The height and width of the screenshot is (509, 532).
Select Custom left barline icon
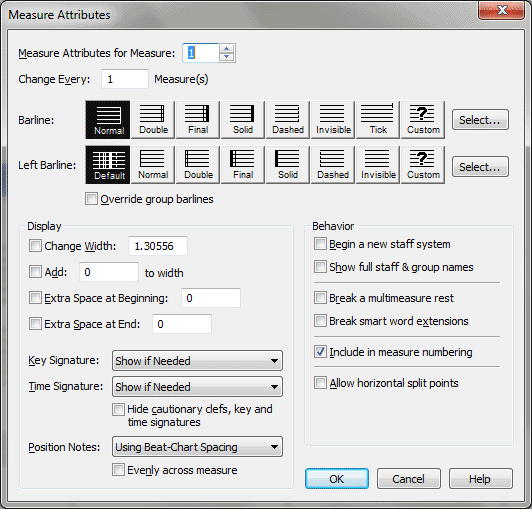423,165
